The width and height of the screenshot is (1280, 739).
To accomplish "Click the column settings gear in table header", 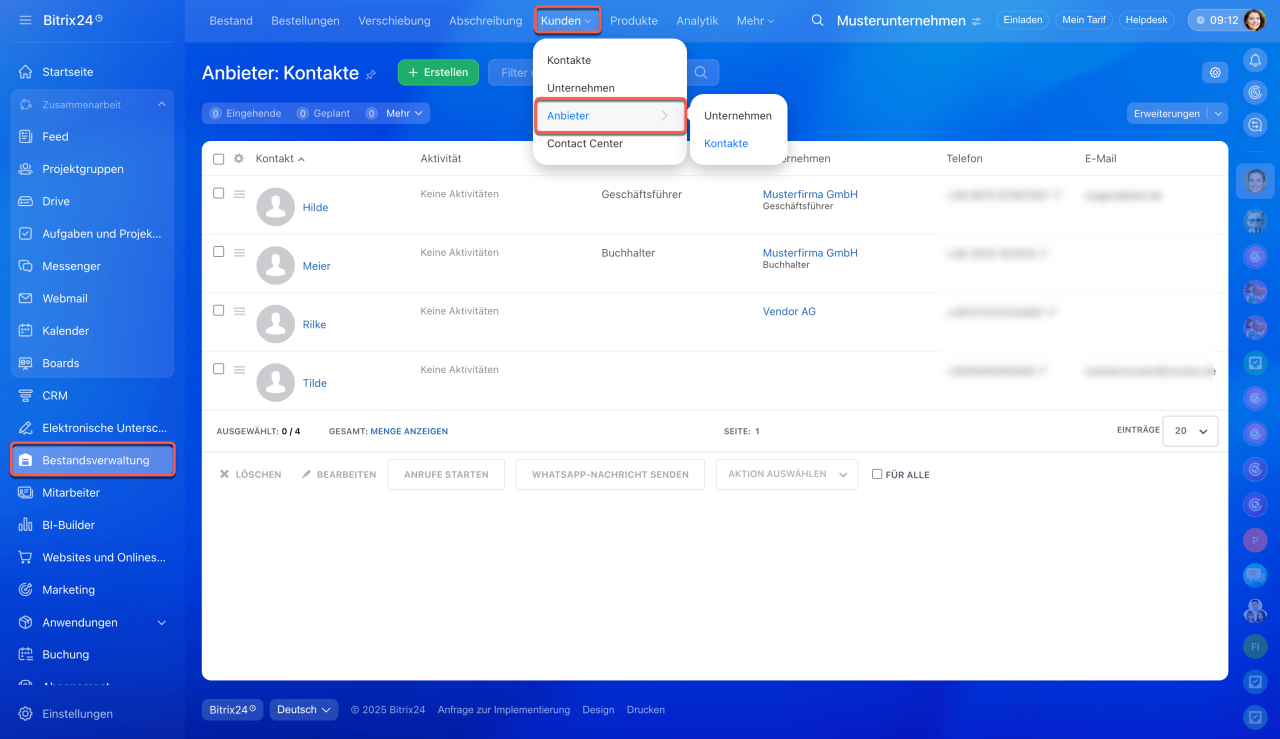I will 238,159.
